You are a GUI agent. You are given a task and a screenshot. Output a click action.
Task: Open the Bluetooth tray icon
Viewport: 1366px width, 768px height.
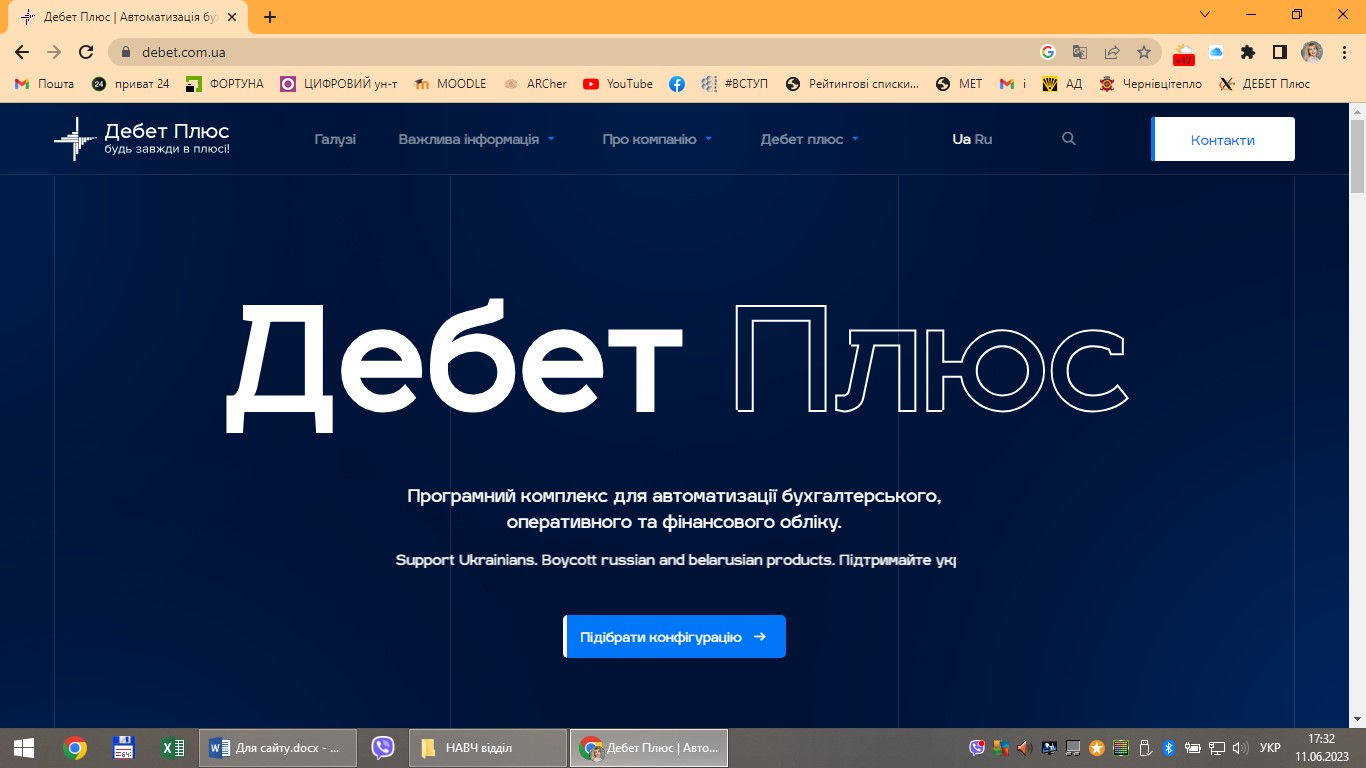1168,748
